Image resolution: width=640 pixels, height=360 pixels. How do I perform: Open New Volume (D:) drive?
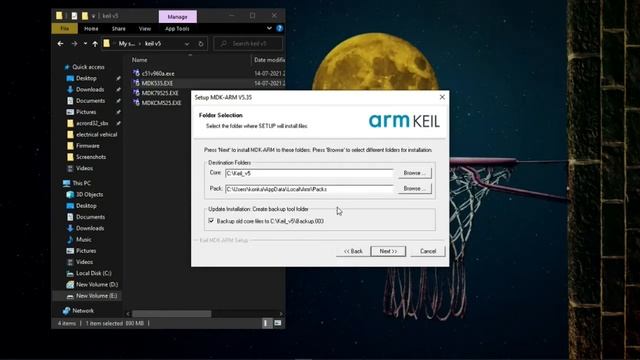[97, 284]
